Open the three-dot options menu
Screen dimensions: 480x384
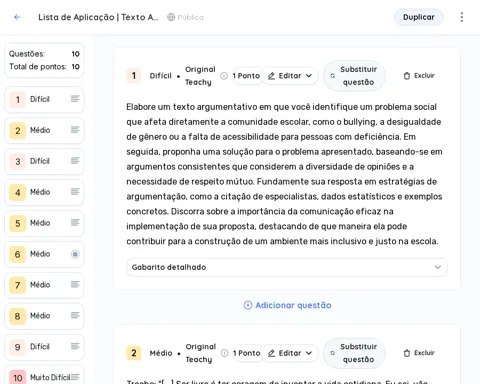click(x=462, y=17)
